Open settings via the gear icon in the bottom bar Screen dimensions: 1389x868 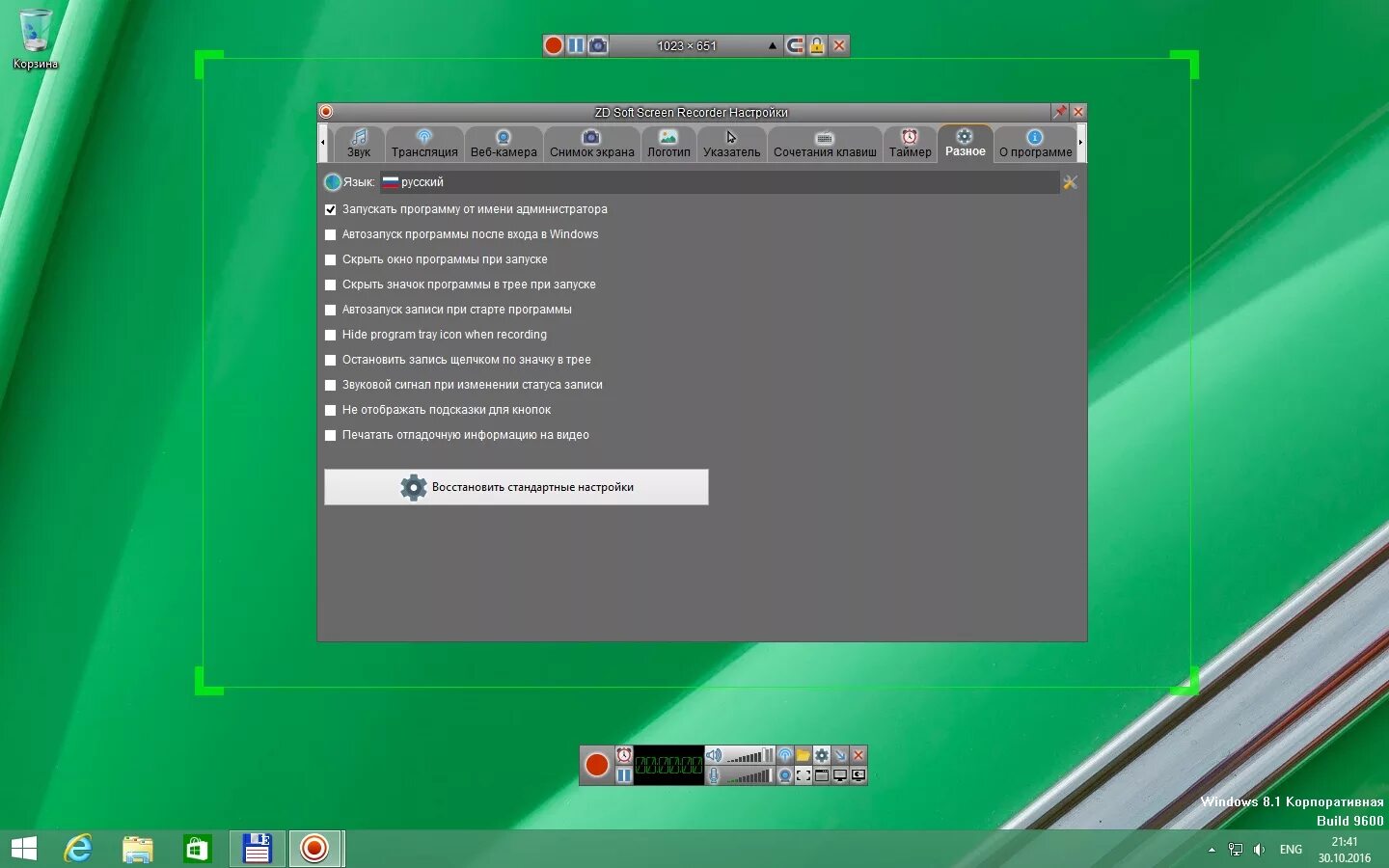[x=822, y=755]
